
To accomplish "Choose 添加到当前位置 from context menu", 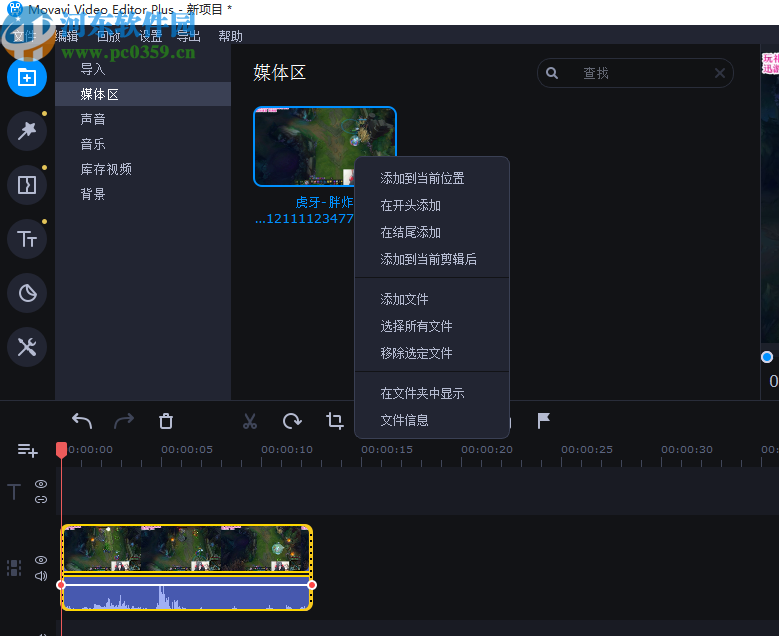I will coord(432,178).
